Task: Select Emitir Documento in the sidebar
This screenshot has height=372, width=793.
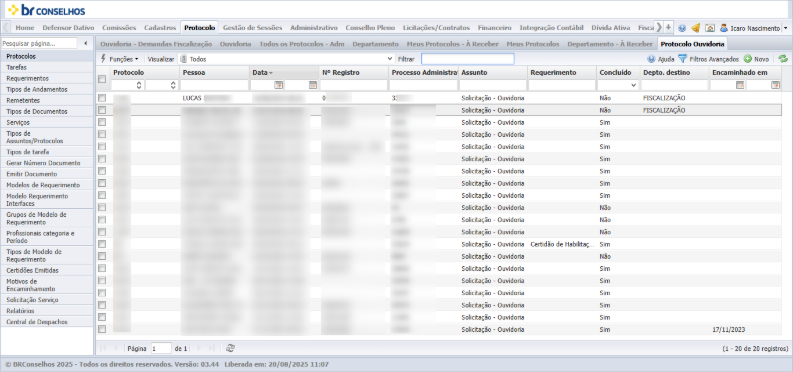Action: 47,174
